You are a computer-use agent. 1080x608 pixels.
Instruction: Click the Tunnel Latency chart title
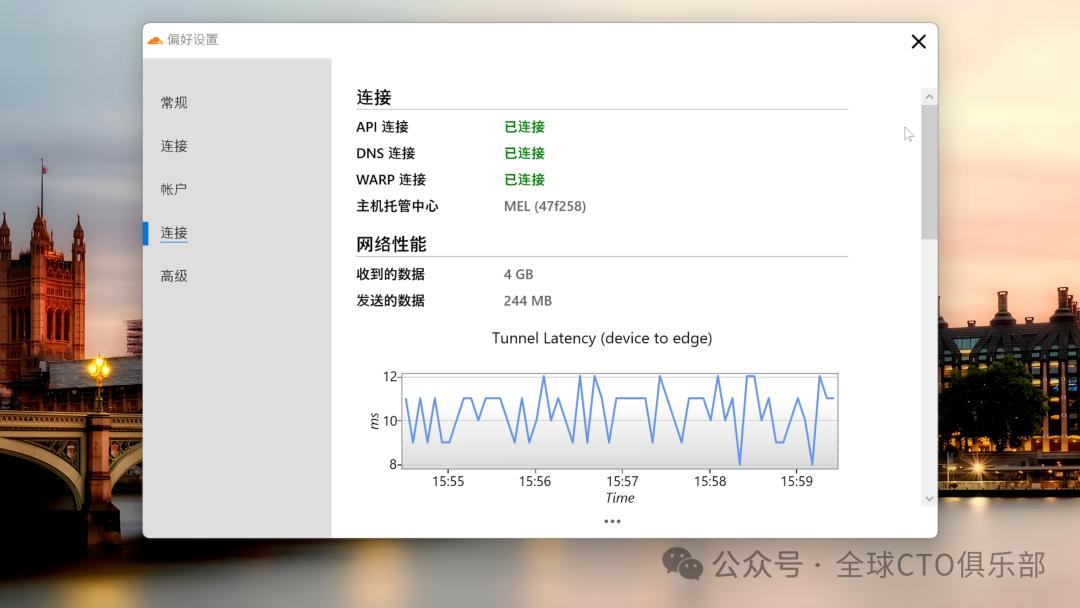click(602, 338)
